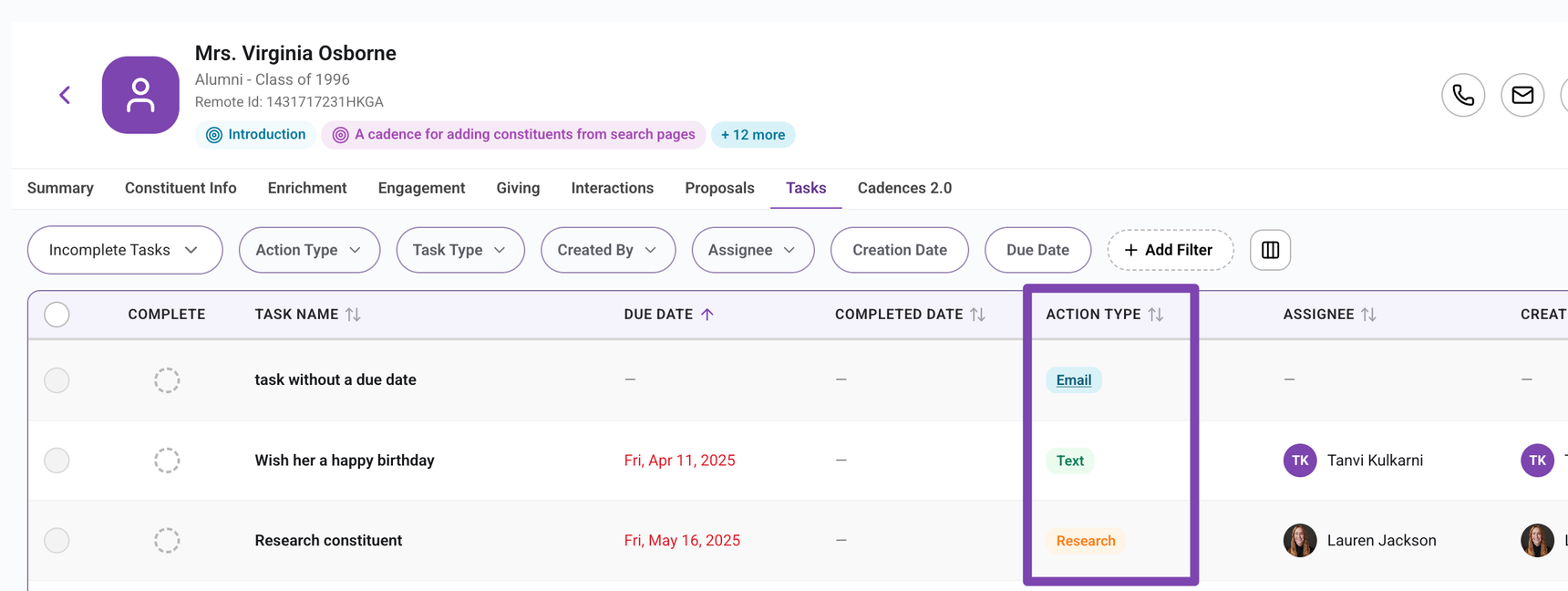Sort by Completed Date arrows icon
The image size is (1568, 591).
click(x=978, y=315)
